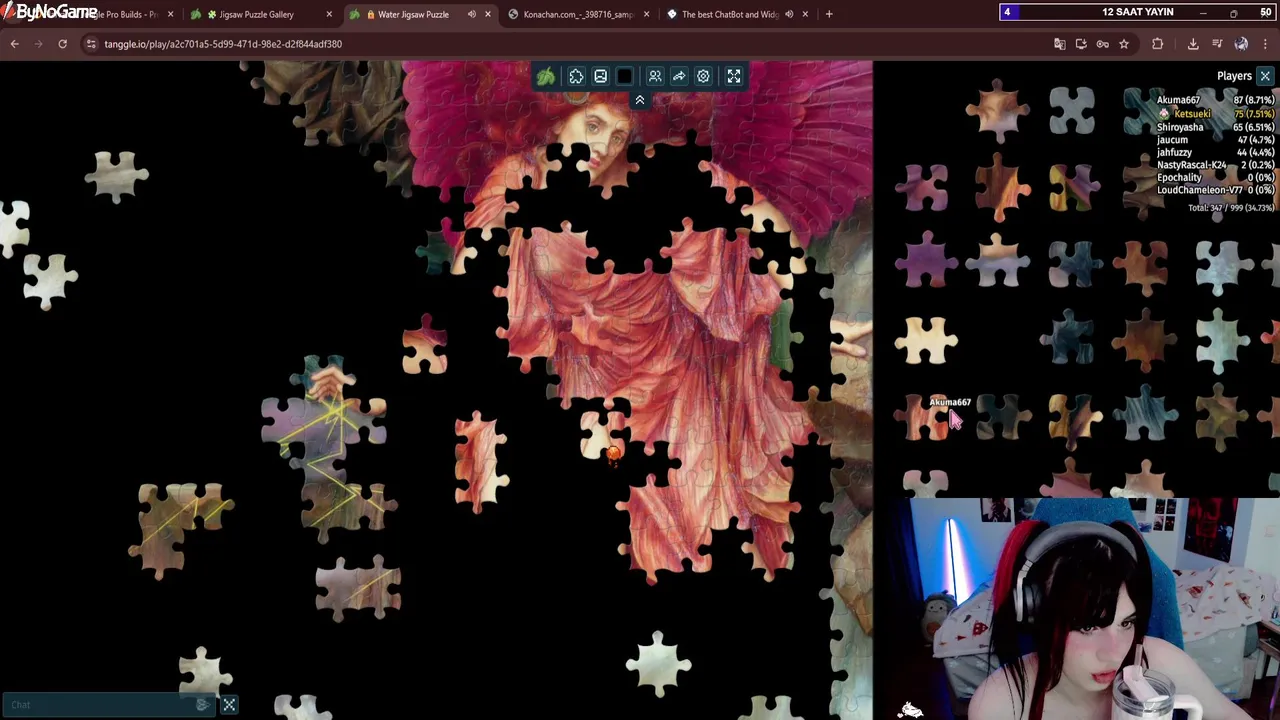Click player name Ketsueki
The width and height of the screenshot is (1280, 720).
pos(1192,114)
